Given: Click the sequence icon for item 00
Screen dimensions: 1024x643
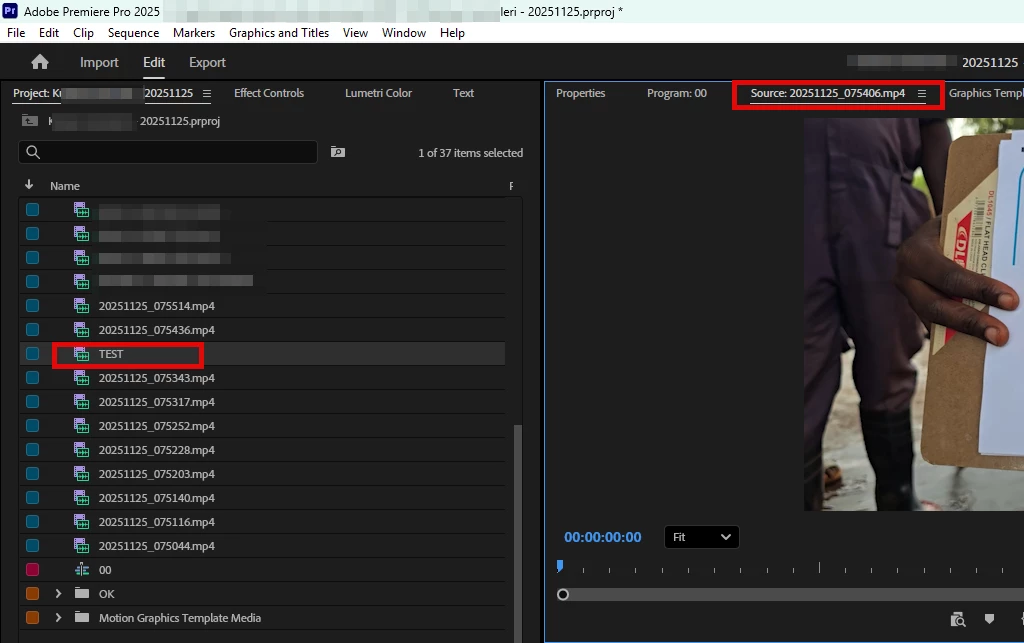Looking at the screenshot, I should pyautogui.click(x=82, y=570).
